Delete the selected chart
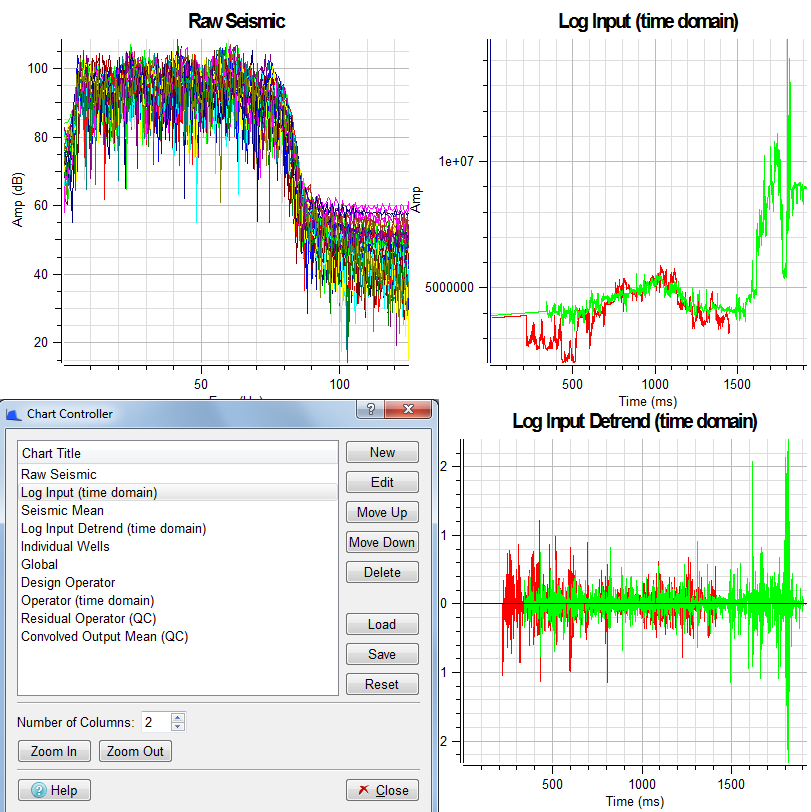Image resolution: width=811 pixels, height=812 pixels. tap(382, 573)
